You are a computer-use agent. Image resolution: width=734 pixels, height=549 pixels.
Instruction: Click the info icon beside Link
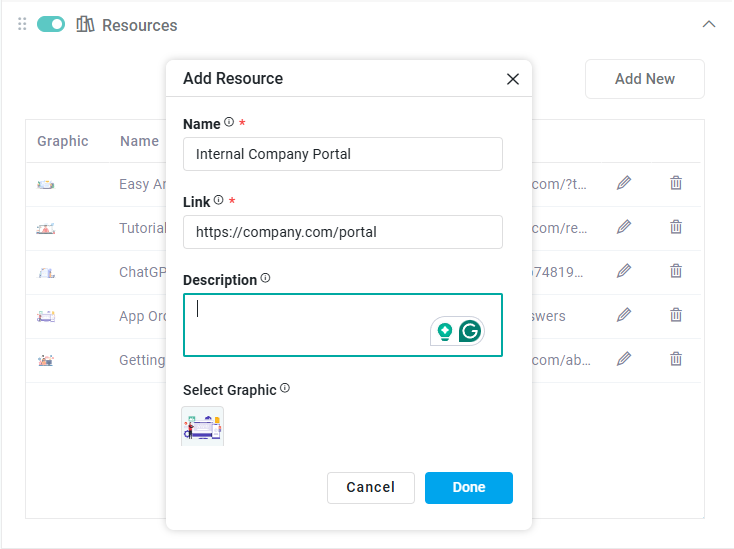click(219, 201)
